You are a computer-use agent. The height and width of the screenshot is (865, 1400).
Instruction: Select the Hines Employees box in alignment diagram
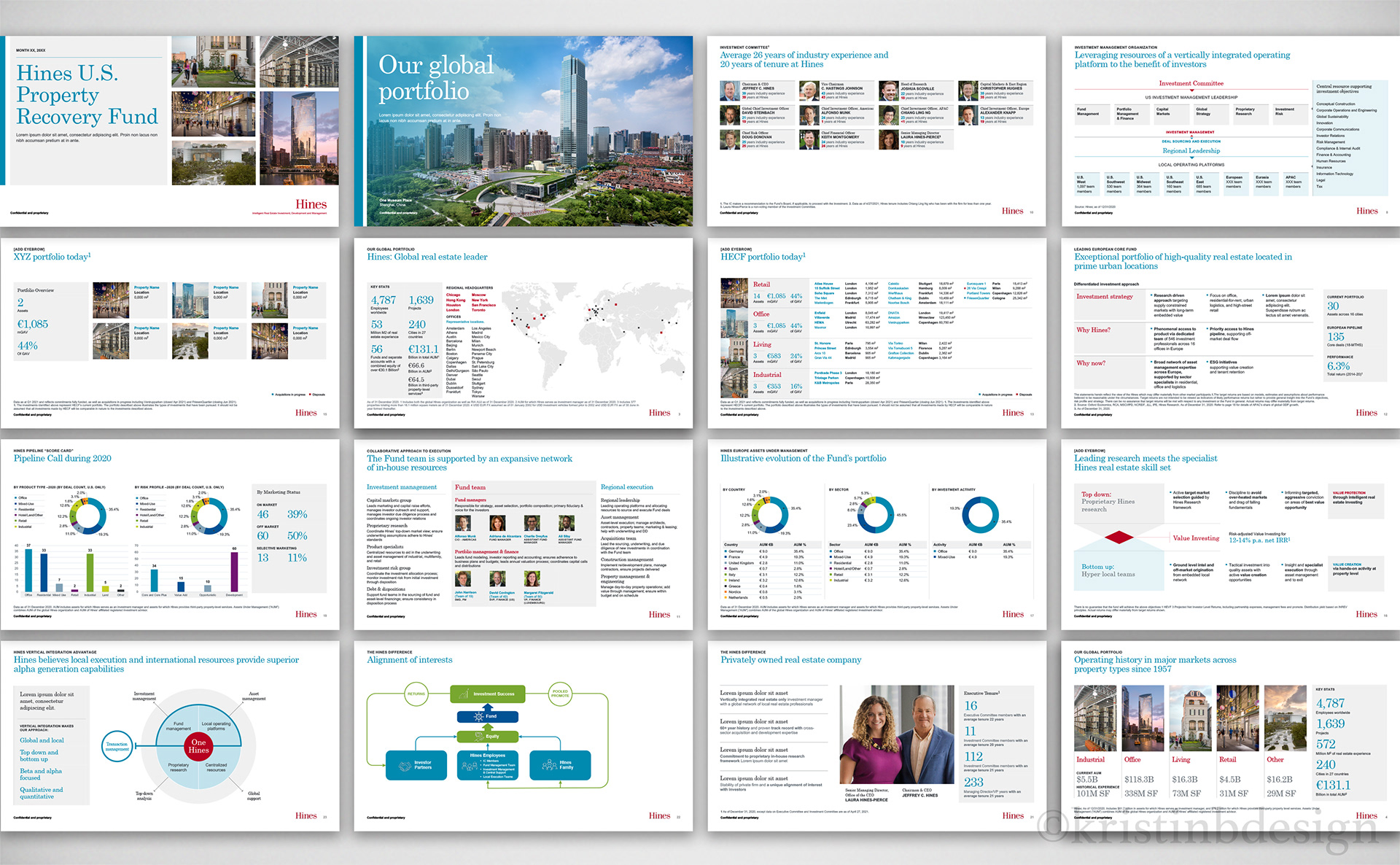click(488, 765)
